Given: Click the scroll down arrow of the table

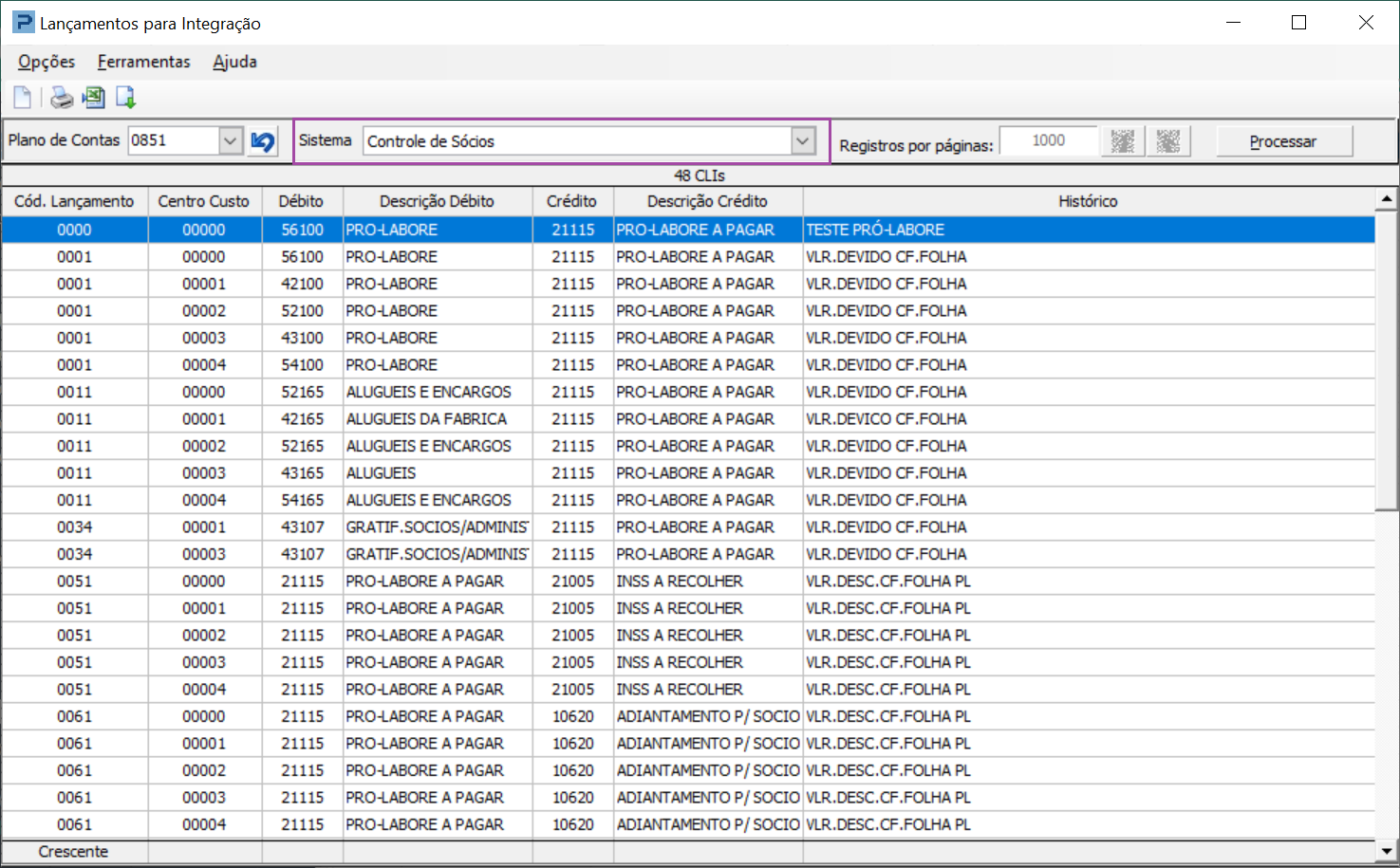Looking at the screenshot, I should (1387, 851).
